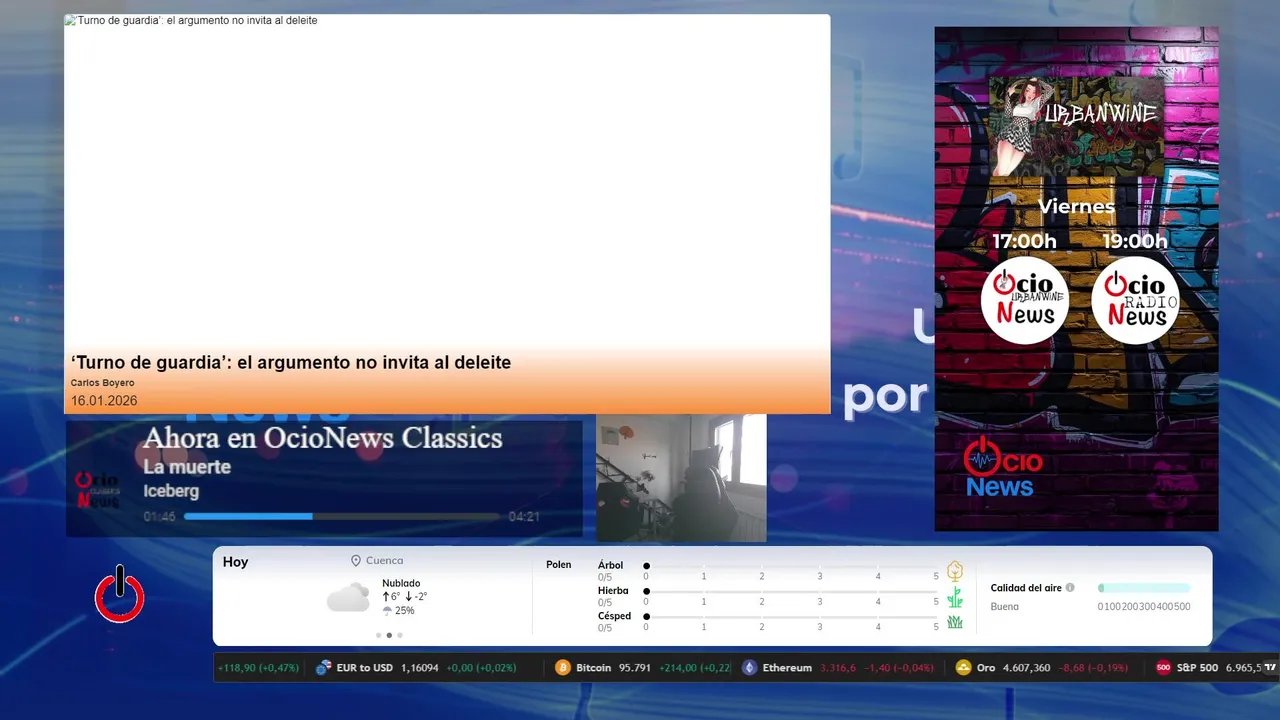Click the article date 16.01.2026

click(104, 401)
